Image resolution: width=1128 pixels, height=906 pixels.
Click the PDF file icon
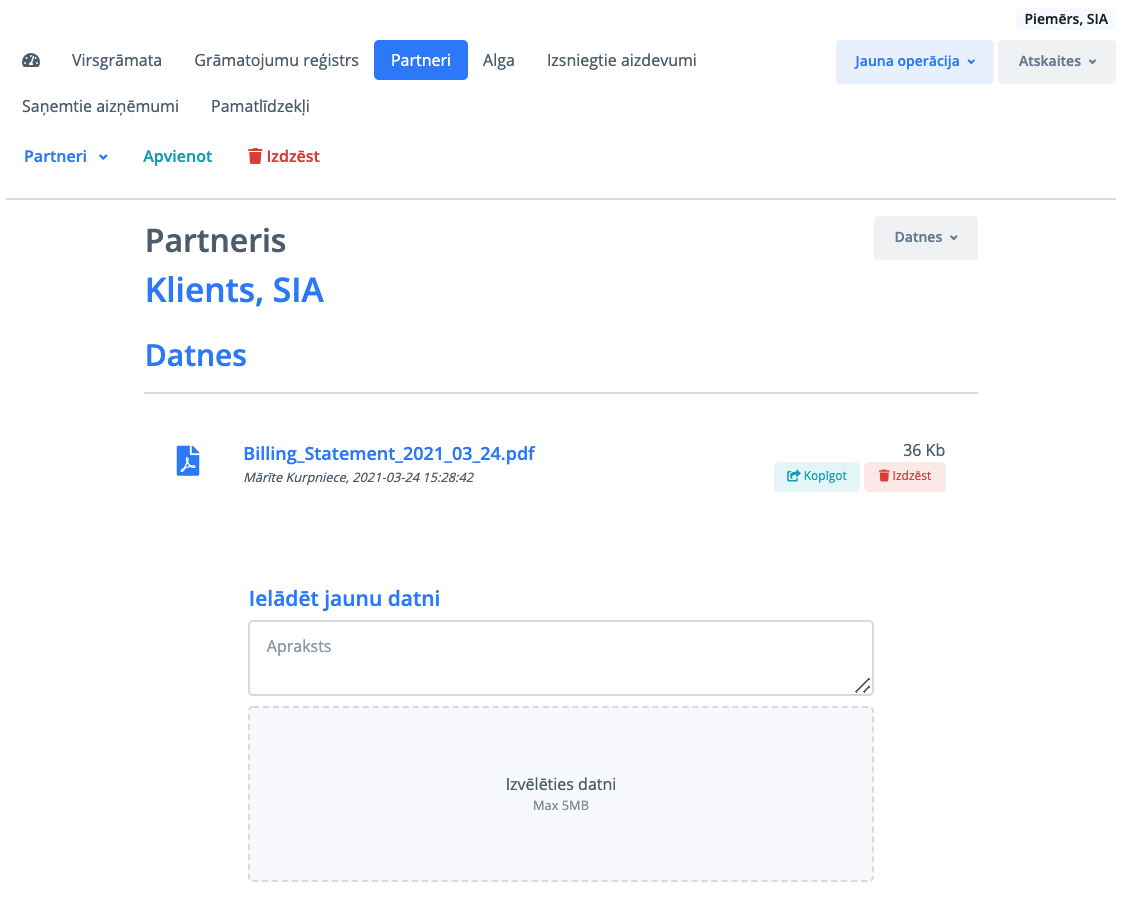[x=188, y=461]
